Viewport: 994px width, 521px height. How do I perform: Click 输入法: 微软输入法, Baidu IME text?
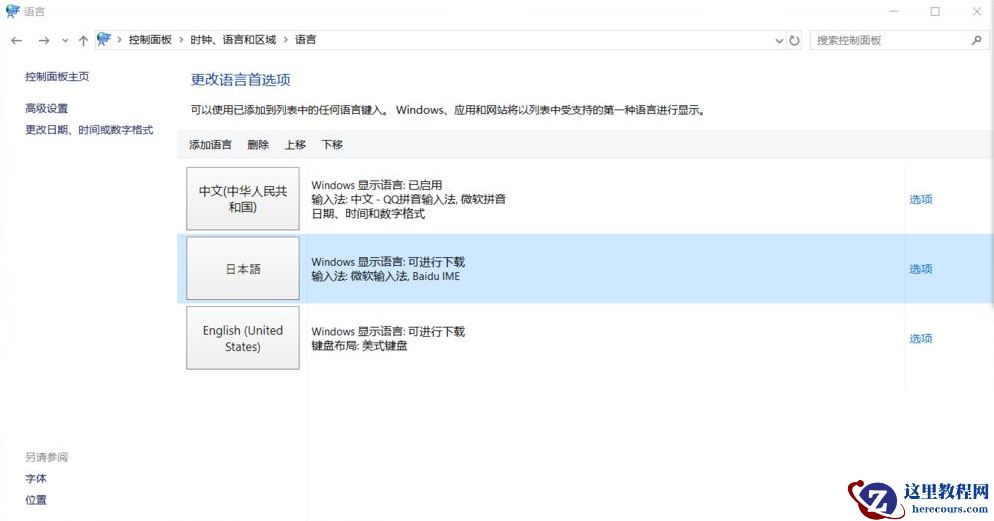[385, 276]
